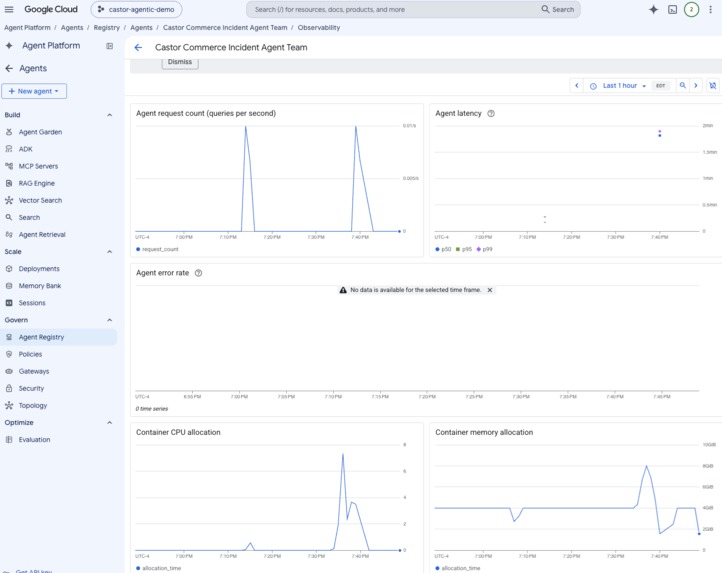Toggle the EDT timezone chip
Viewport: 722px width, 573px height.
click(660, 86)
